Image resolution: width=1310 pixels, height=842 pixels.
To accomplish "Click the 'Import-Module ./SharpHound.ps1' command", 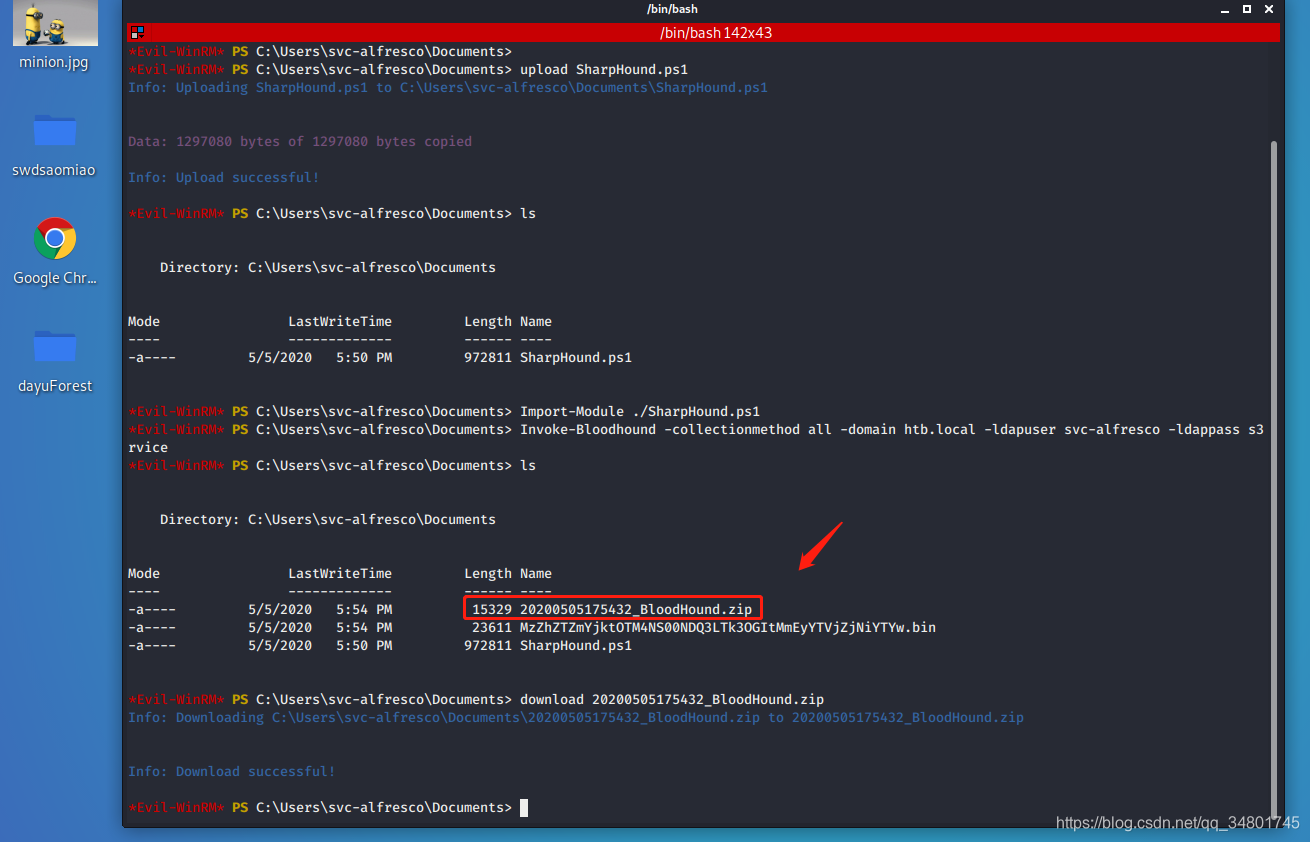I will click(640, 412).
